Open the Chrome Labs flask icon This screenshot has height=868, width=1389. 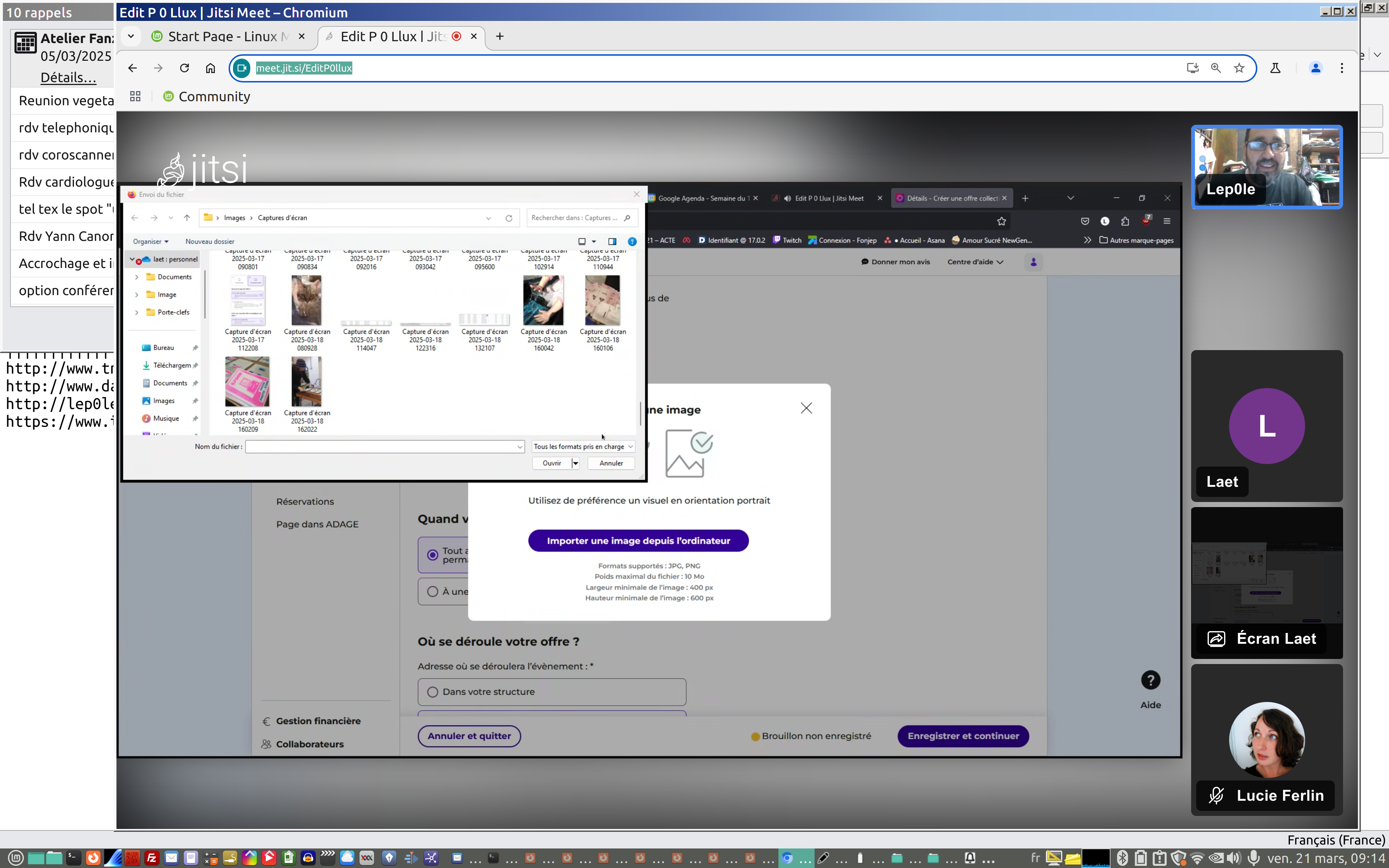click(x=1275, y=68)
